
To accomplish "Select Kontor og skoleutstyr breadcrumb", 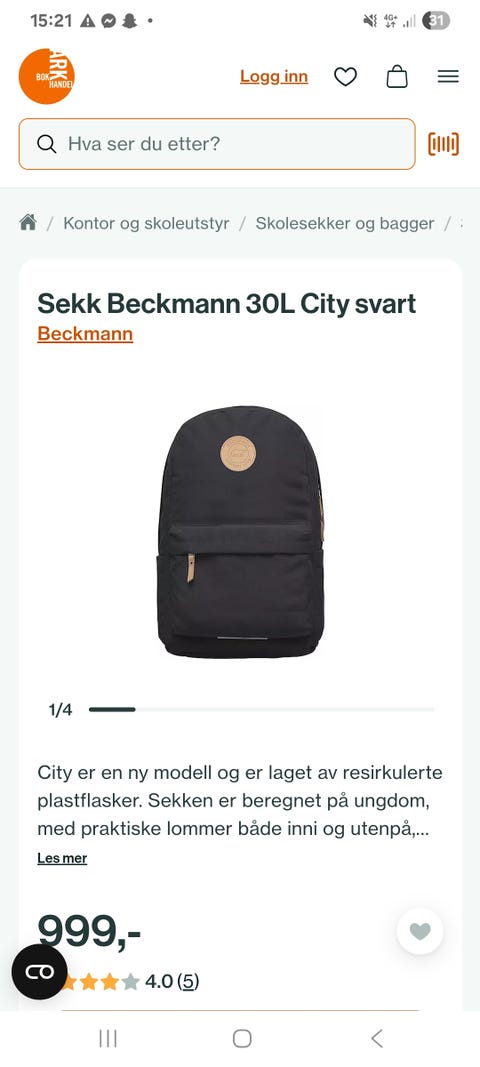I will click(x=146, y=223).
